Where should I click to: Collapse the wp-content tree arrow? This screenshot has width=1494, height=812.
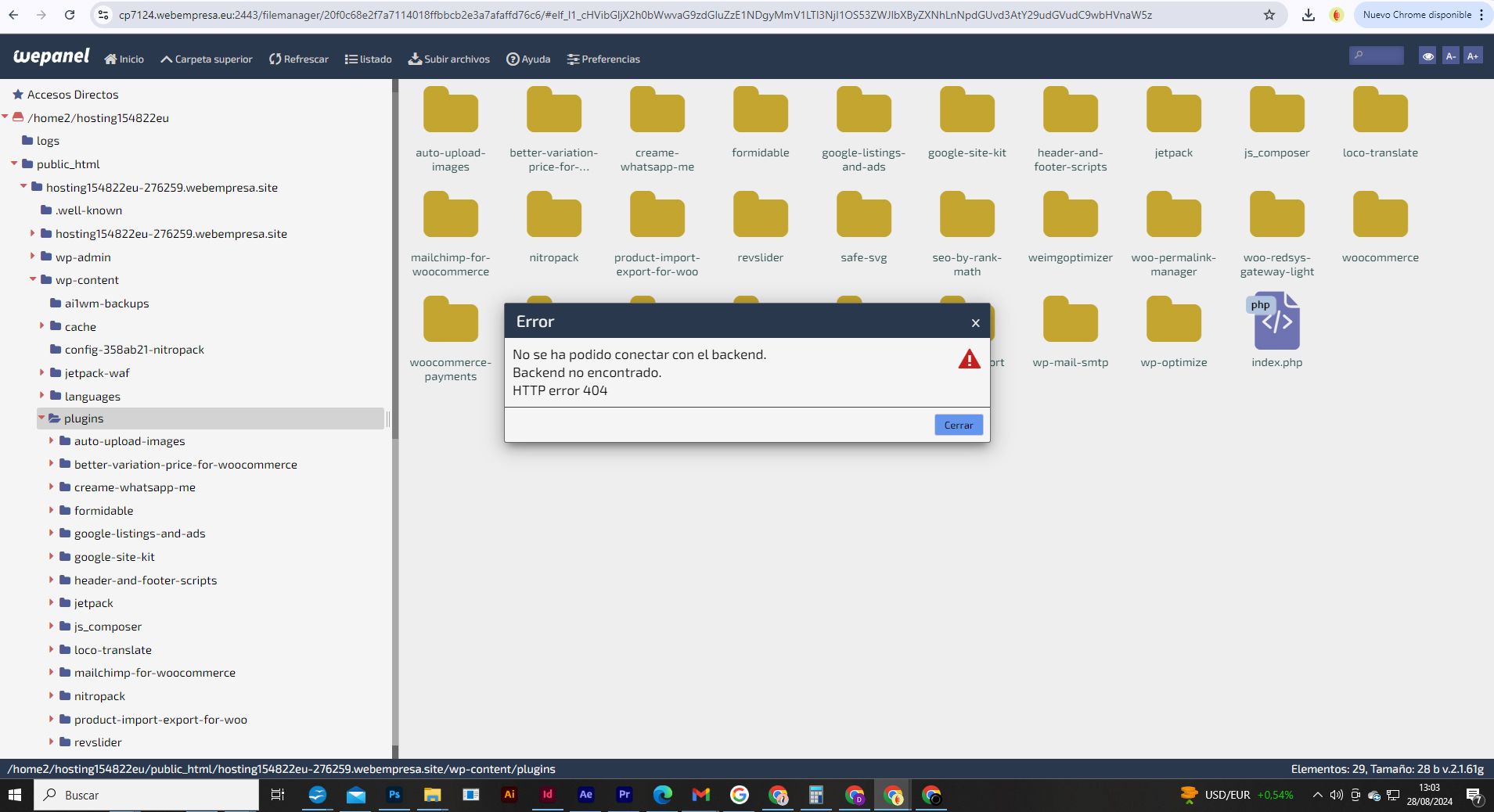tap(33, 279)
